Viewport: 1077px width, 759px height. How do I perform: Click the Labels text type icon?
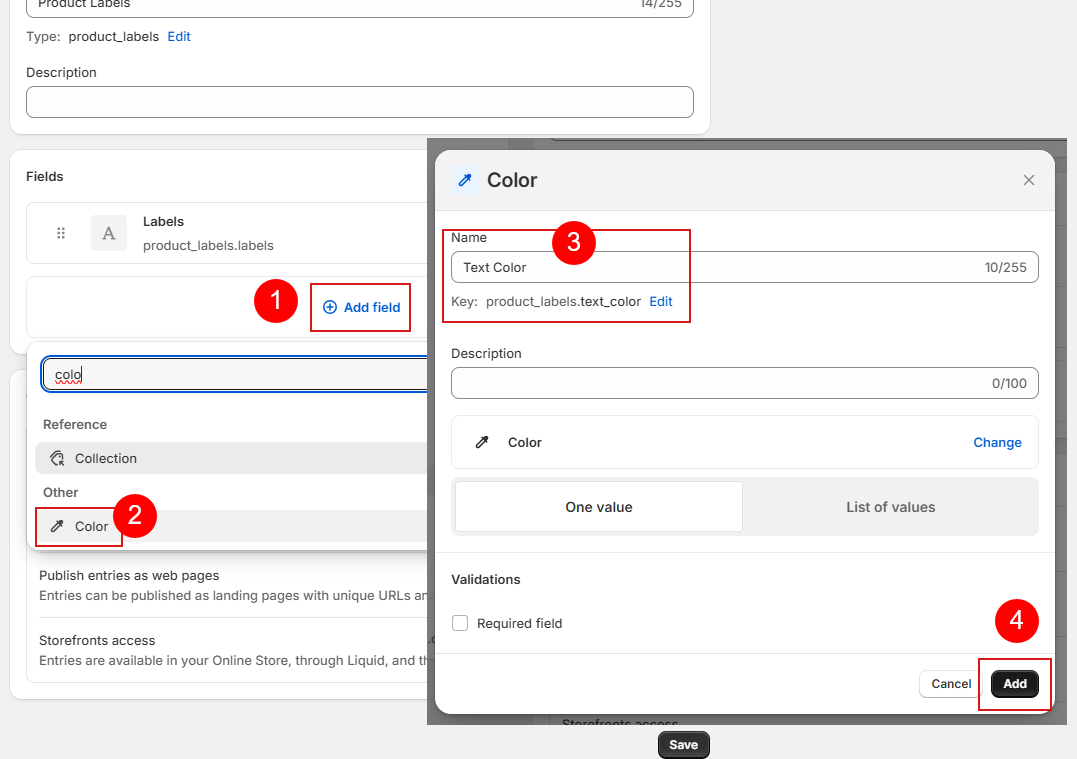[x=109, y=233]
